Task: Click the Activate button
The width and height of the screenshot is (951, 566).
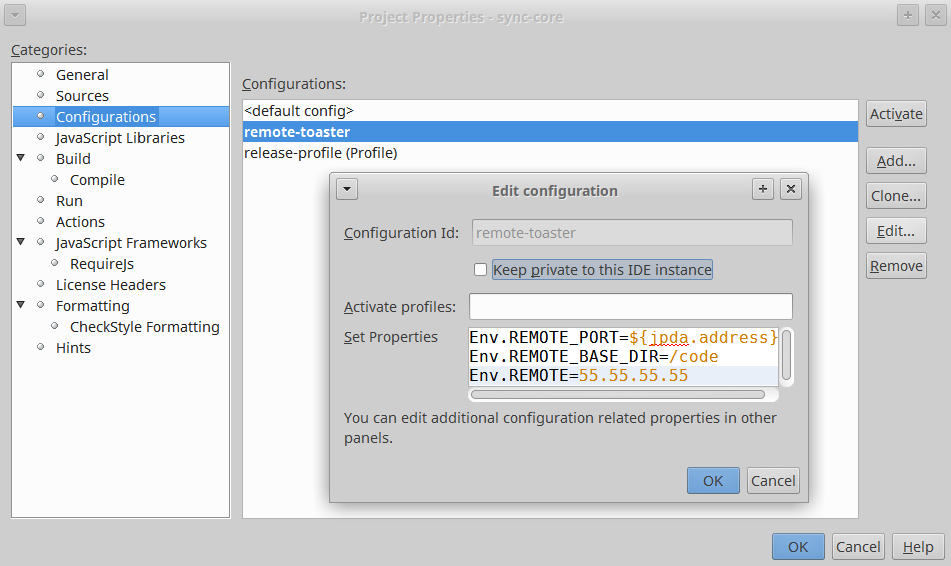Action: [896, 114]
